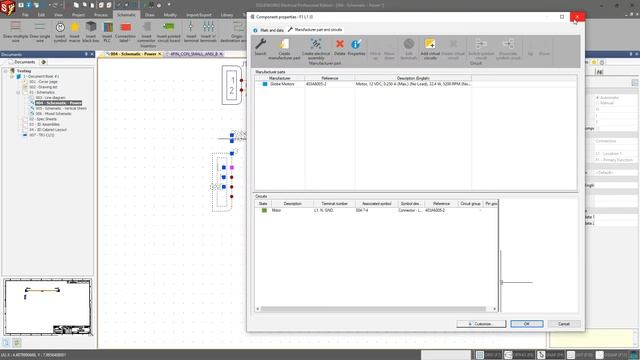640x360 pixels.
Task: Collapse the Testing project tree node
Action: [6, 71]
